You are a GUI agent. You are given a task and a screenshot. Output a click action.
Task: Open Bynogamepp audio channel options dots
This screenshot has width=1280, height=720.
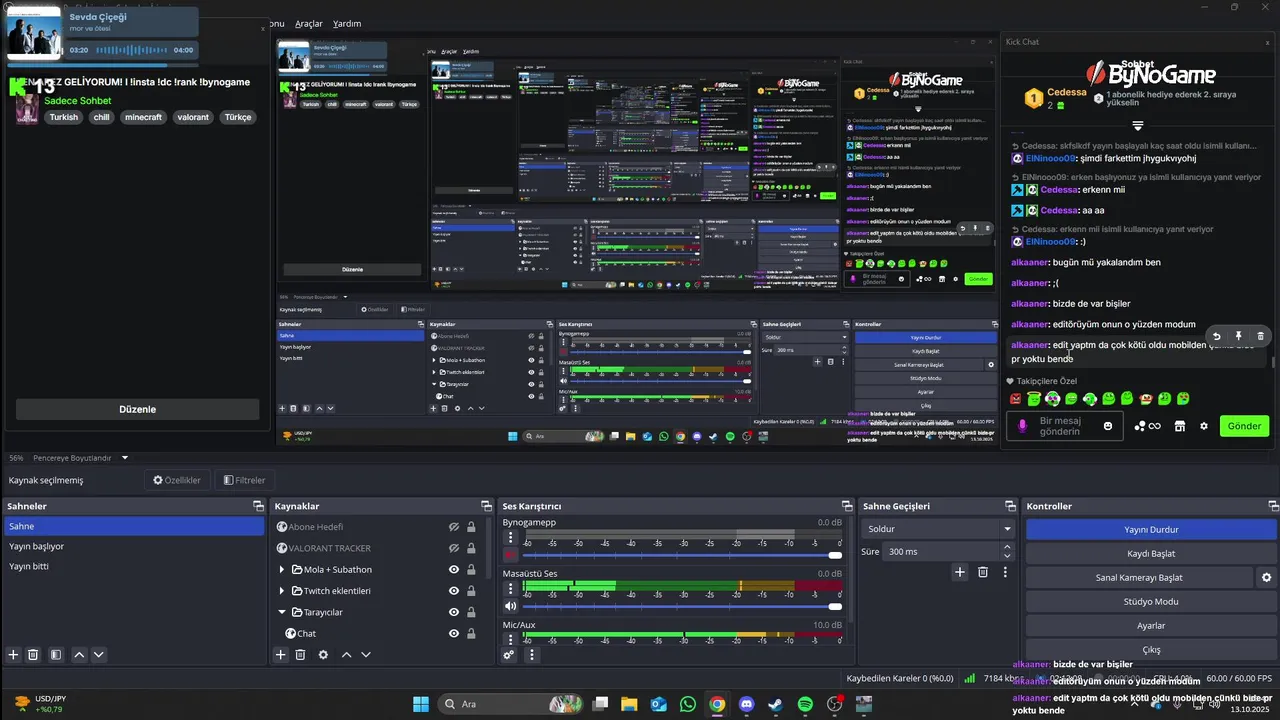click(x=510, y=537)
